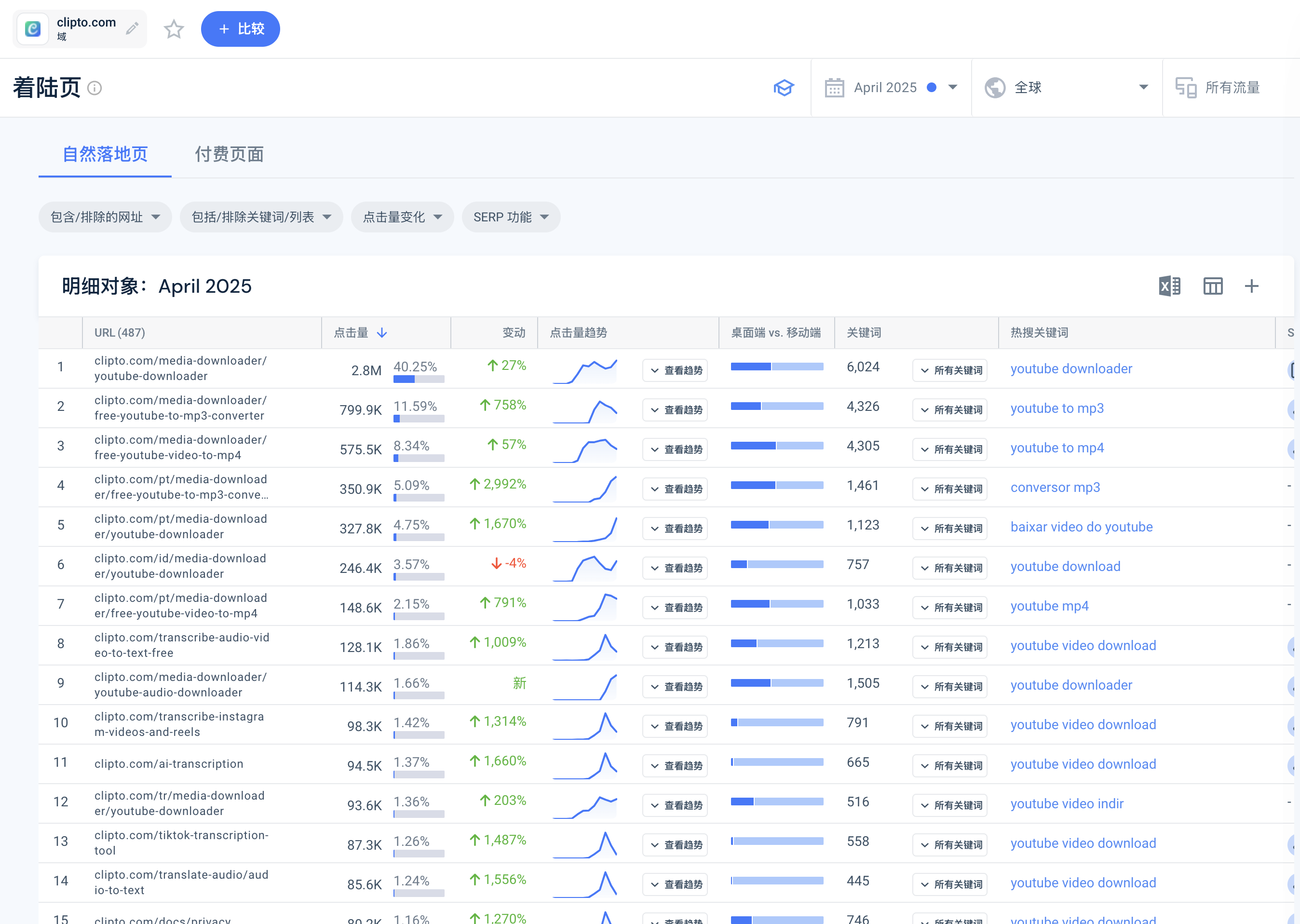
Task: Click desktop vs mobile bar for ai-transcription
Action: pyautogui.click(x=777, y=762)
